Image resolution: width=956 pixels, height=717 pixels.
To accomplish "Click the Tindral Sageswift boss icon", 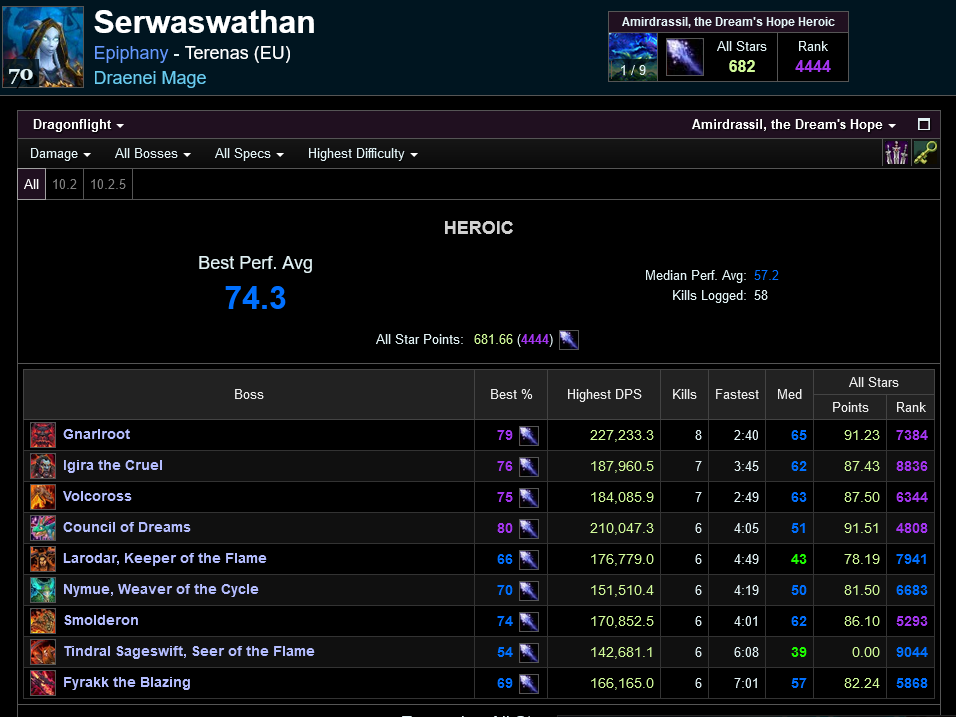I will pos(43,652).
